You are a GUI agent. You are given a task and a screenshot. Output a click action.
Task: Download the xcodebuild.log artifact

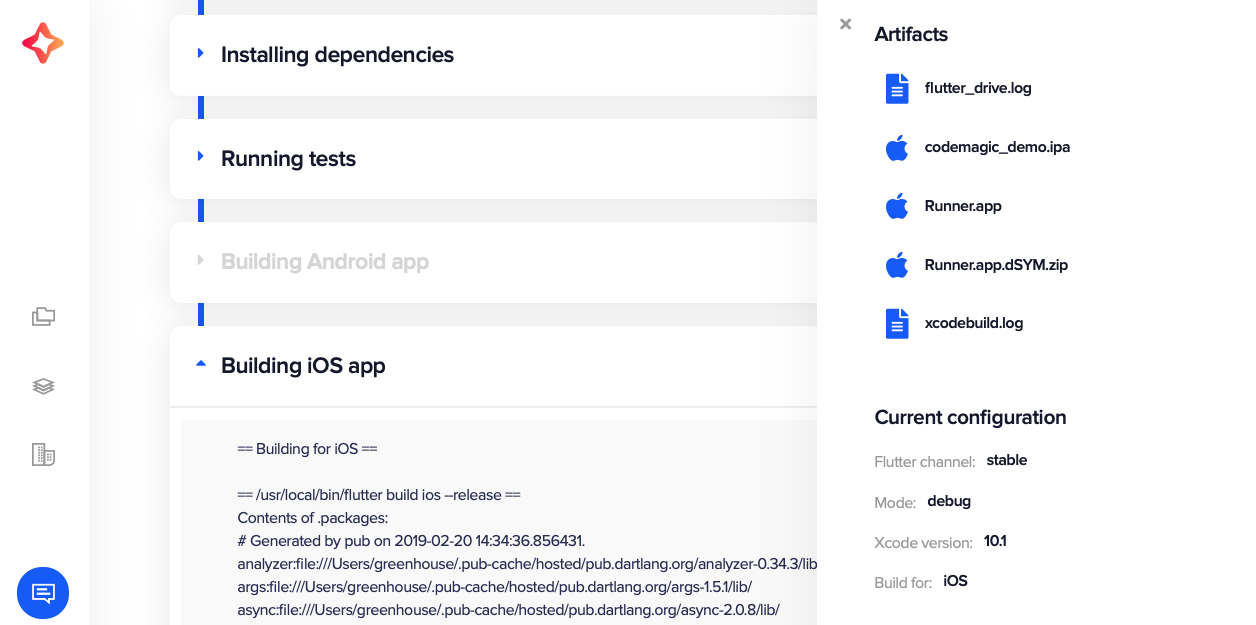(x=974, y=323)
